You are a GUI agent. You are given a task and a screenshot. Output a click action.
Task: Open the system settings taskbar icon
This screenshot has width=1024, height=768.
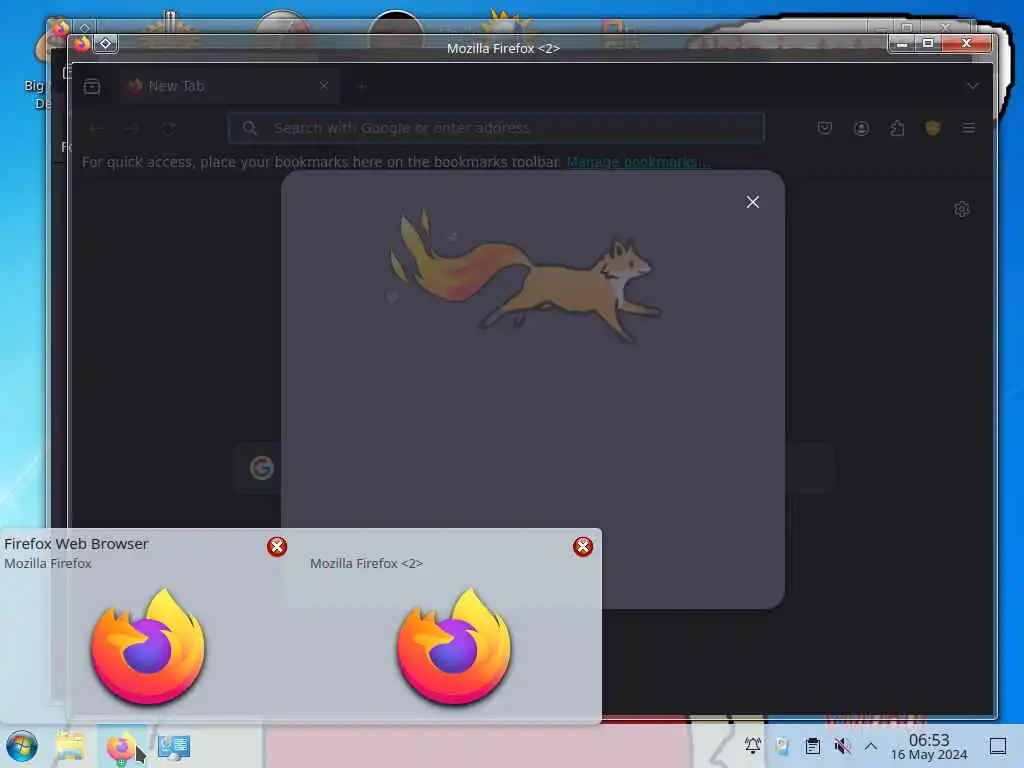[174, 746]
